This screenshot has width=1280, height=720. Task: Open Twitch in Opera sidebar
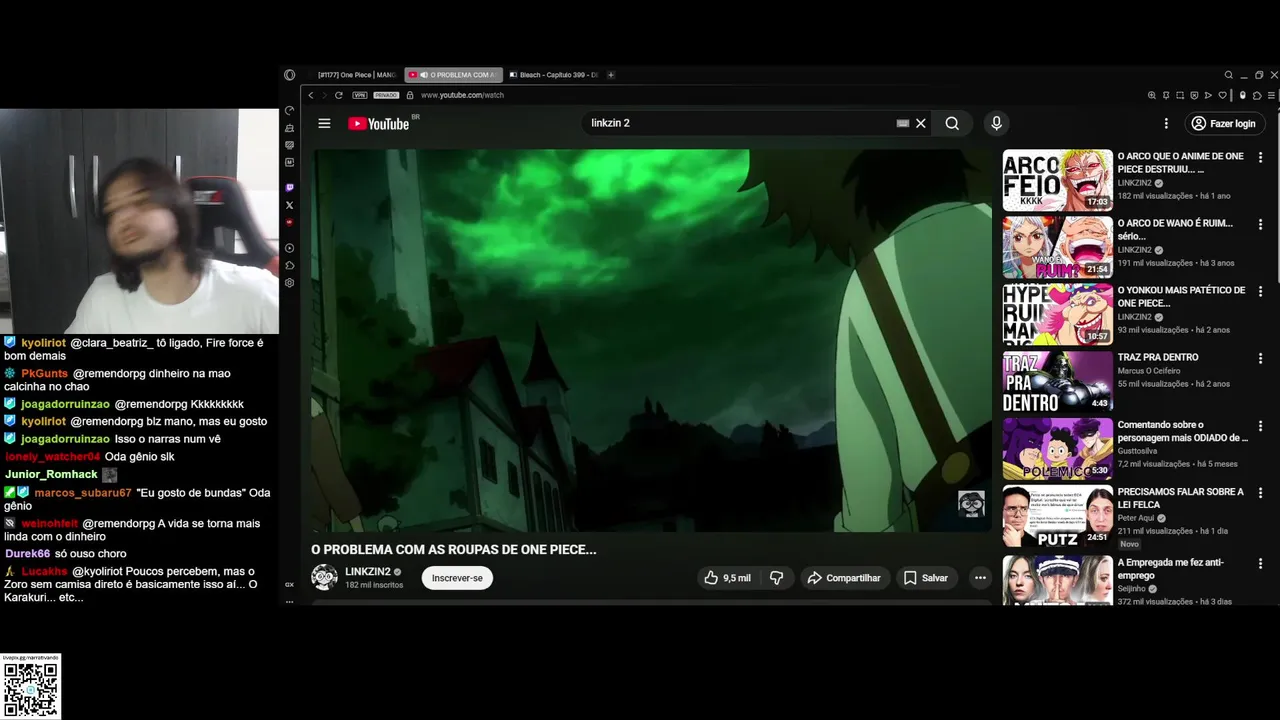(289, 187)
